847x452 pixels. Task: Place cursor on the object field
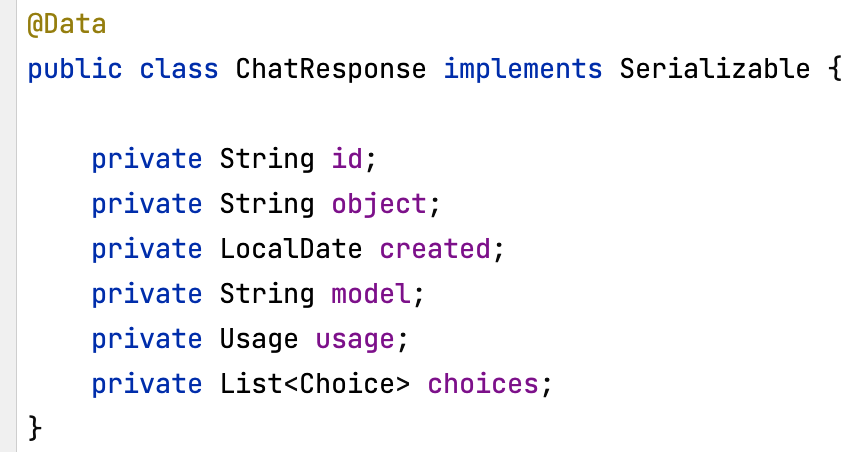coord(379,204)
